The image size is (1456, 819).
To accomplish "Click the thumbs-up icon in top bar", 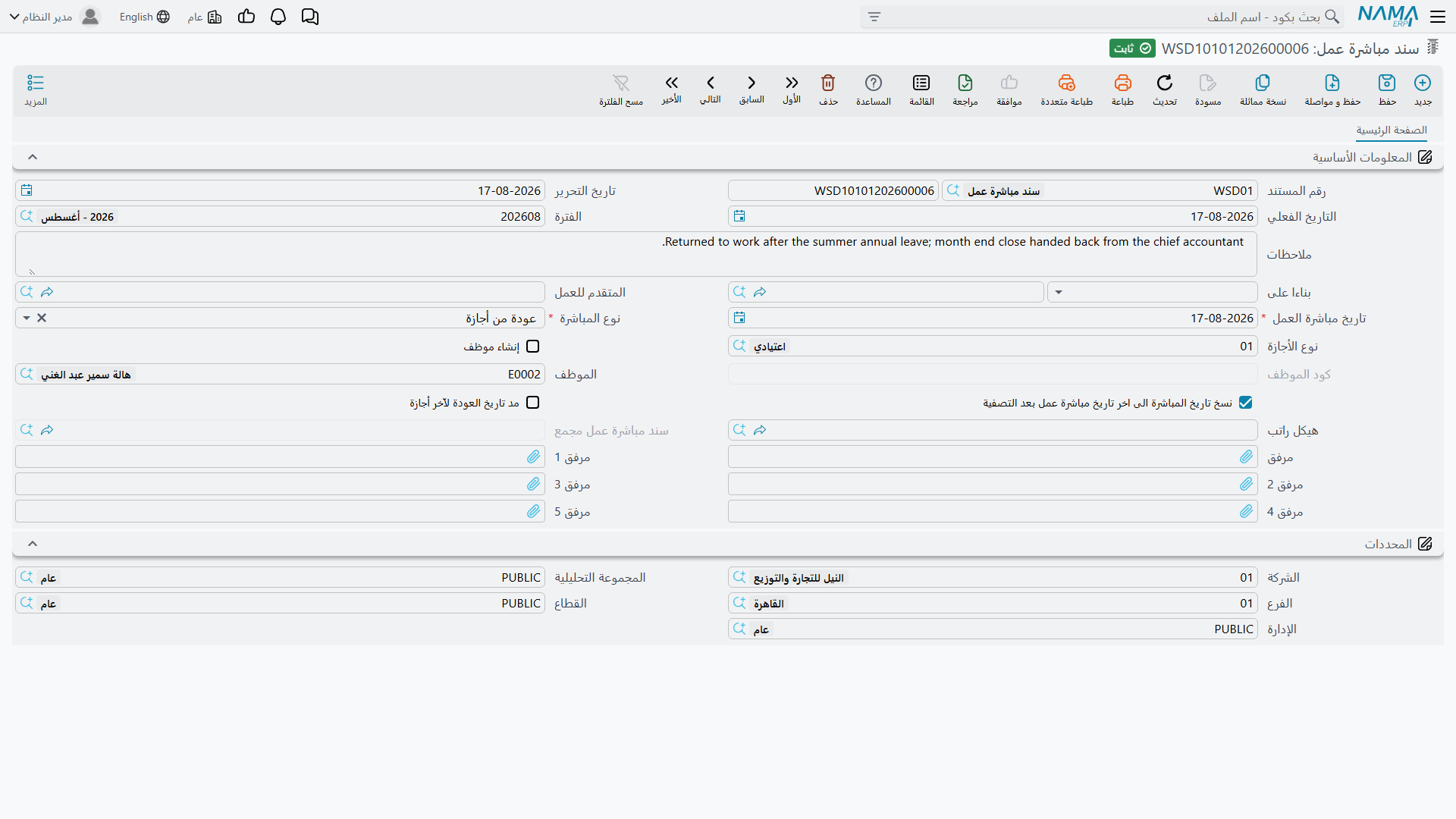I will [x=246, y=17].
